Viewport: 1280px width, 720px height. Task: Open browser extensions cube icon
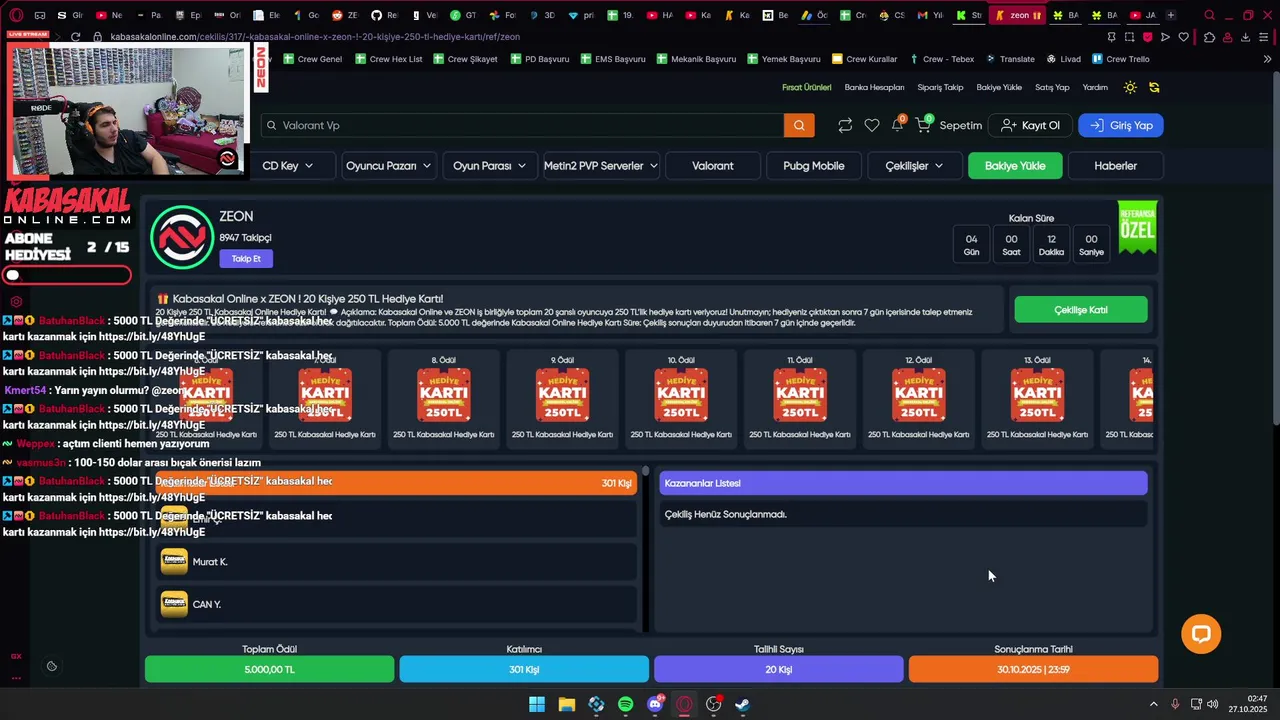click(1209, 37)
